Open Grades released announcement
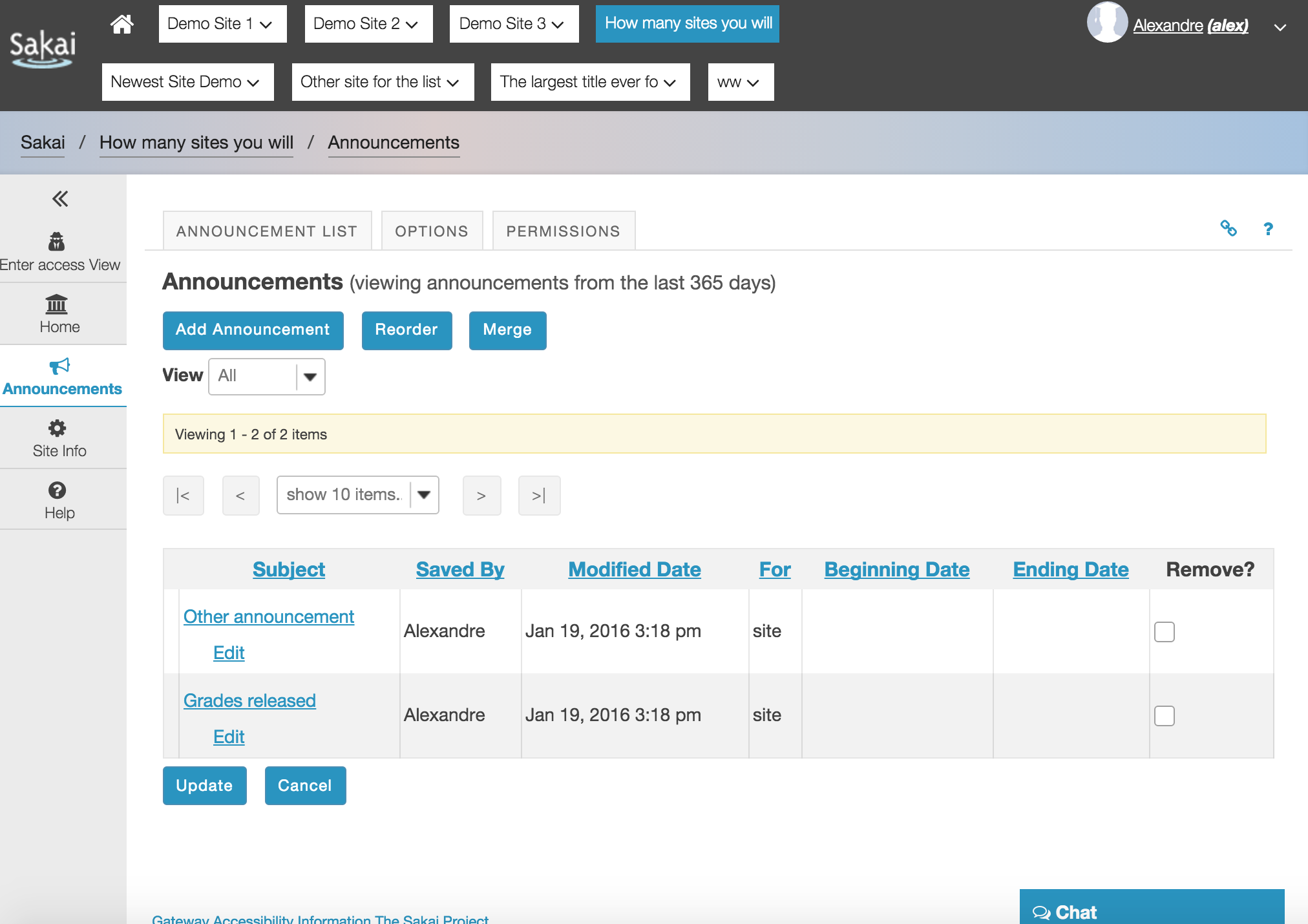The image size is (1308, 924). click(x=249, y=701)
